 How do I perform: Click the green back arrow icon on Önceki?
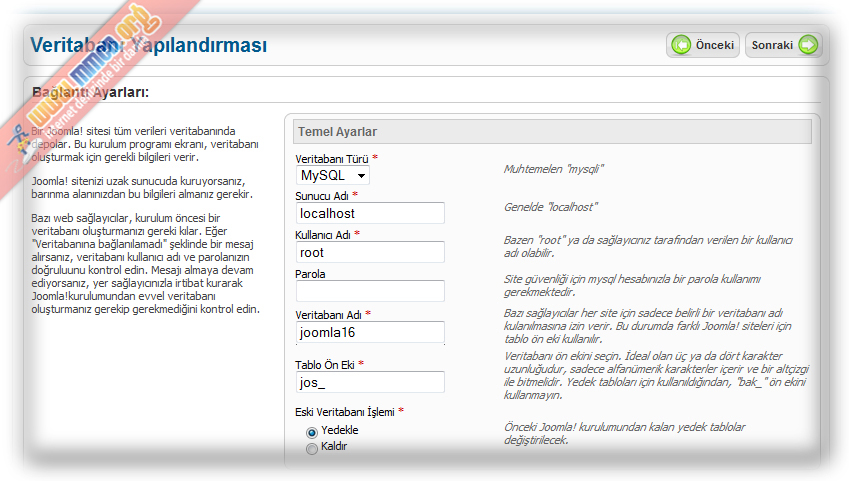682,45
